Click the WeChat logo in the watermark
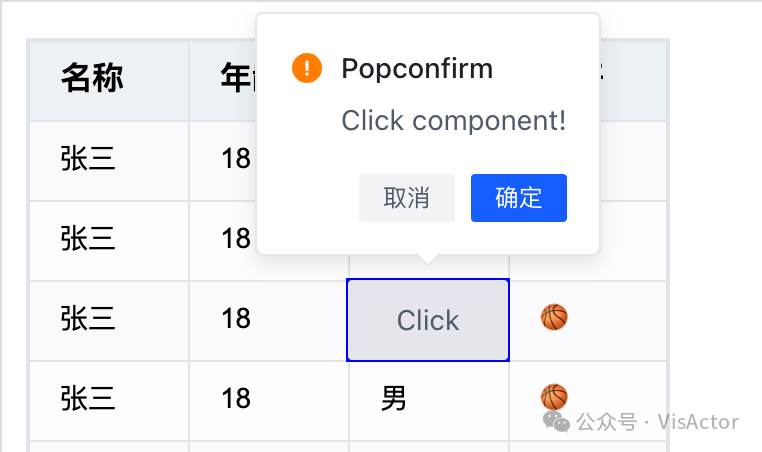This screenshot has height=452, width=762. click(557, 422)
